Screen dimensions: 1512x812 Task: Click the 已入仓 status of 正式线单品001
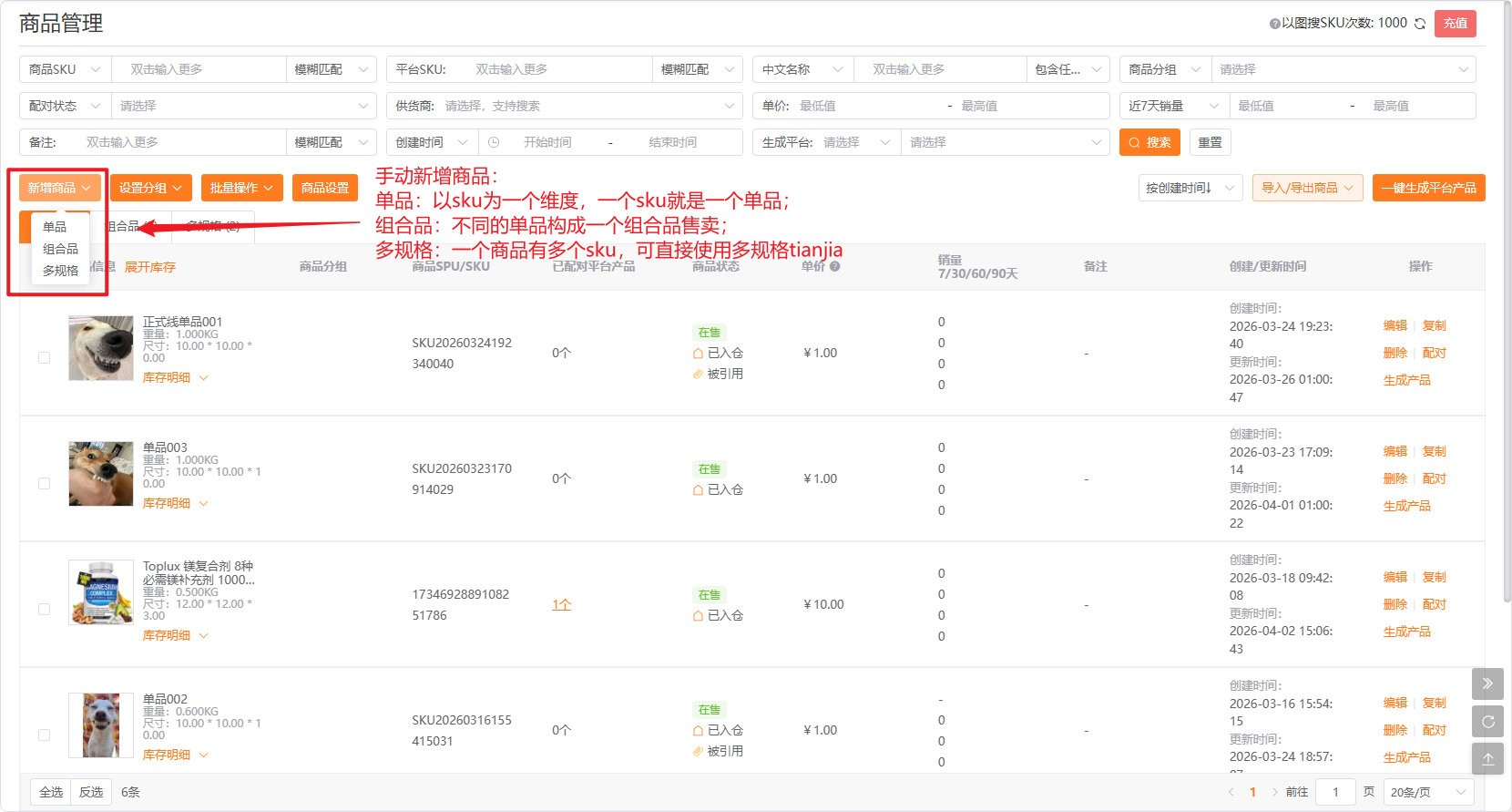click(718, 353)
